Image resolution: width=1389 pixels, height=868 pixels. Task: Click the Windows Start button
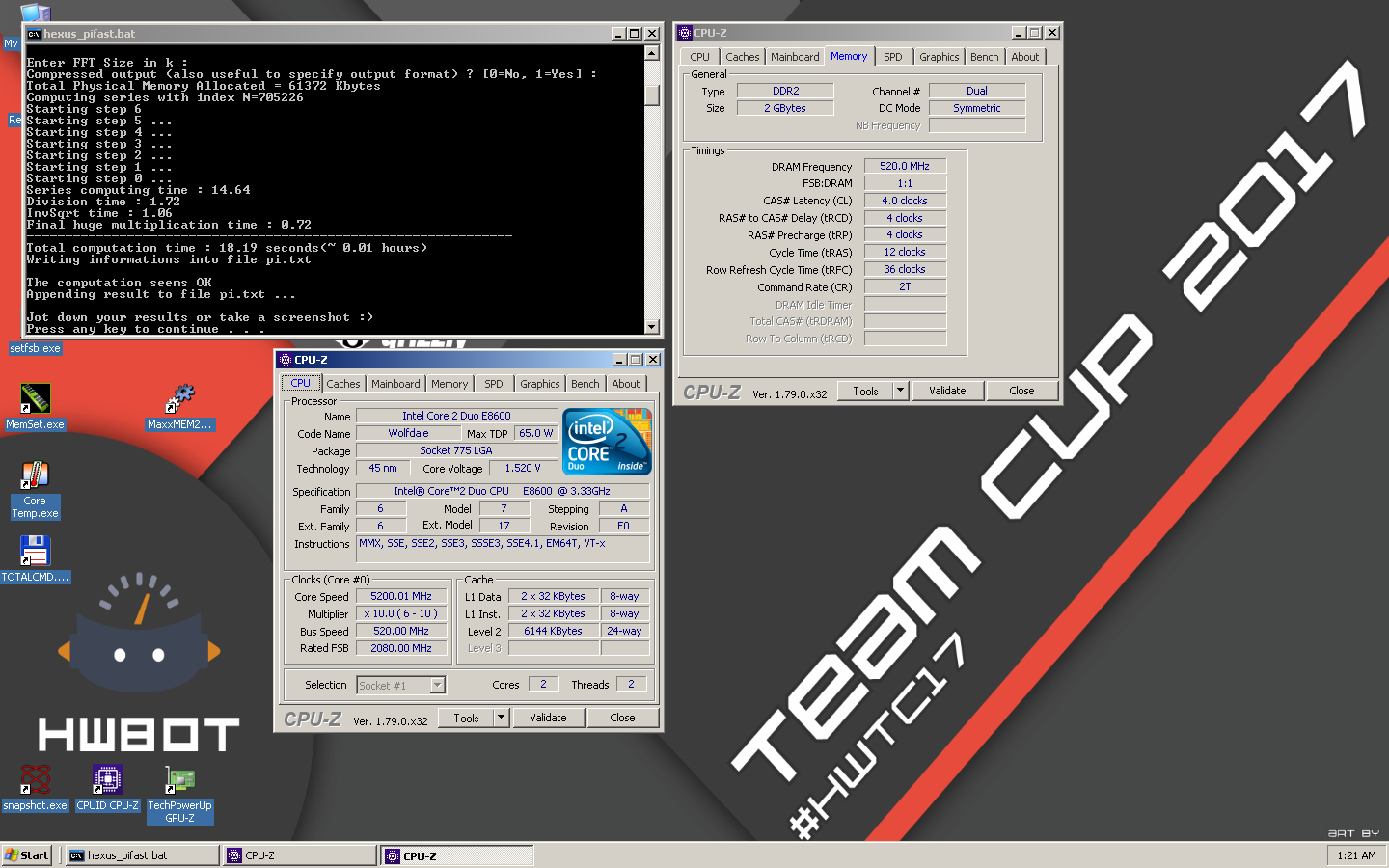(27, 855)
